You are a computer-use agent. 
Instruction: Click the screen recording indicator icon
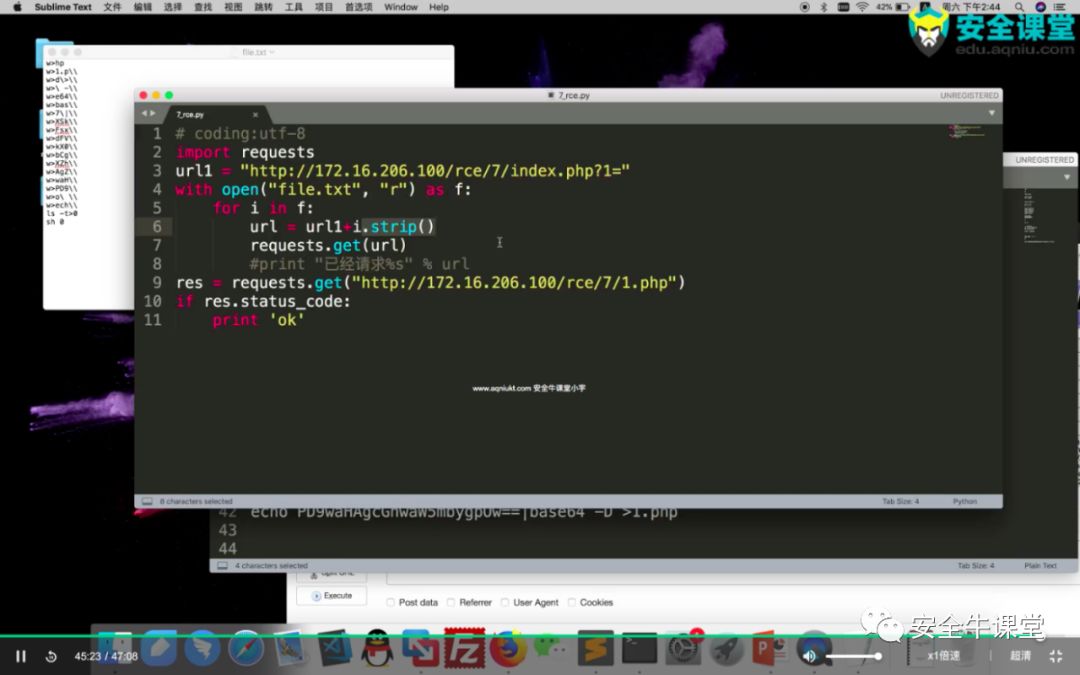pyautogui.click(x=804, y=7)
